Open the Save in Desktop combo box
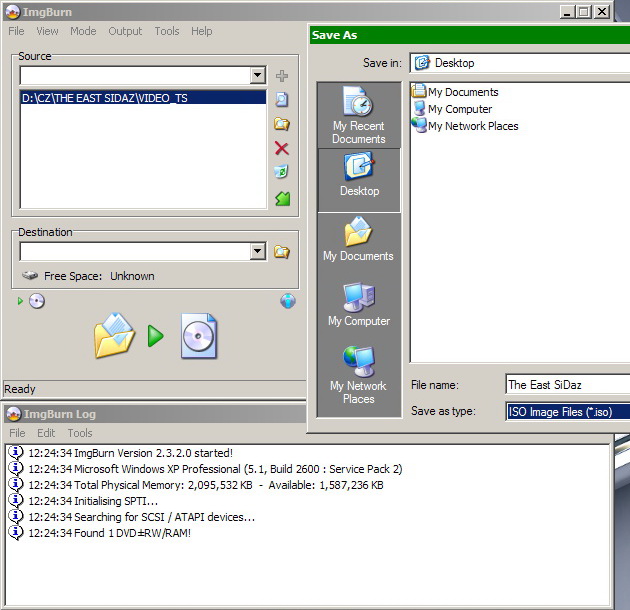 click(x=520, y=63)
